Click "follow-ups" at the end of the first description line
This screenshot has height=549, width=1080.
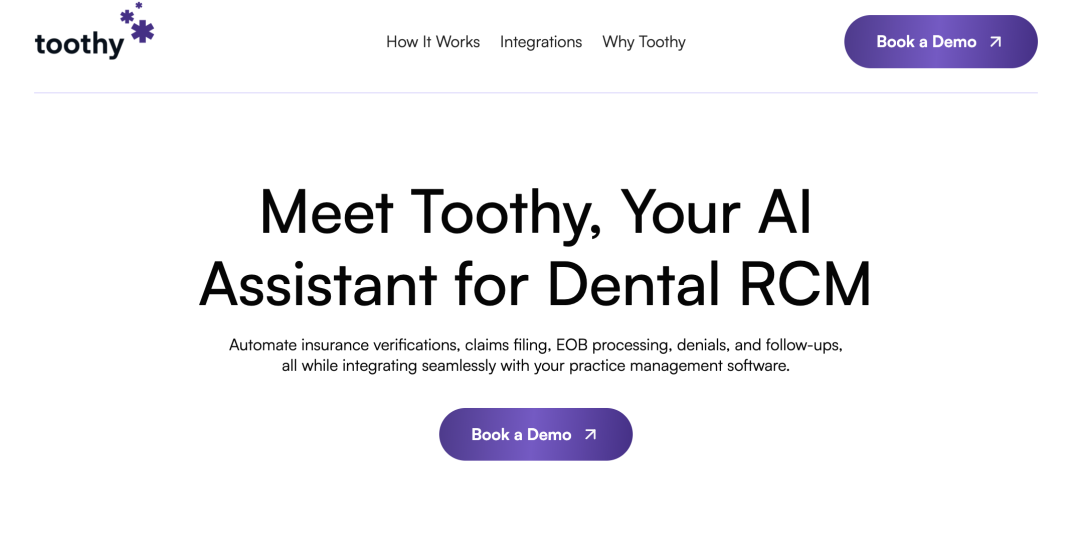pyautogui.click(x=805, y=345)
